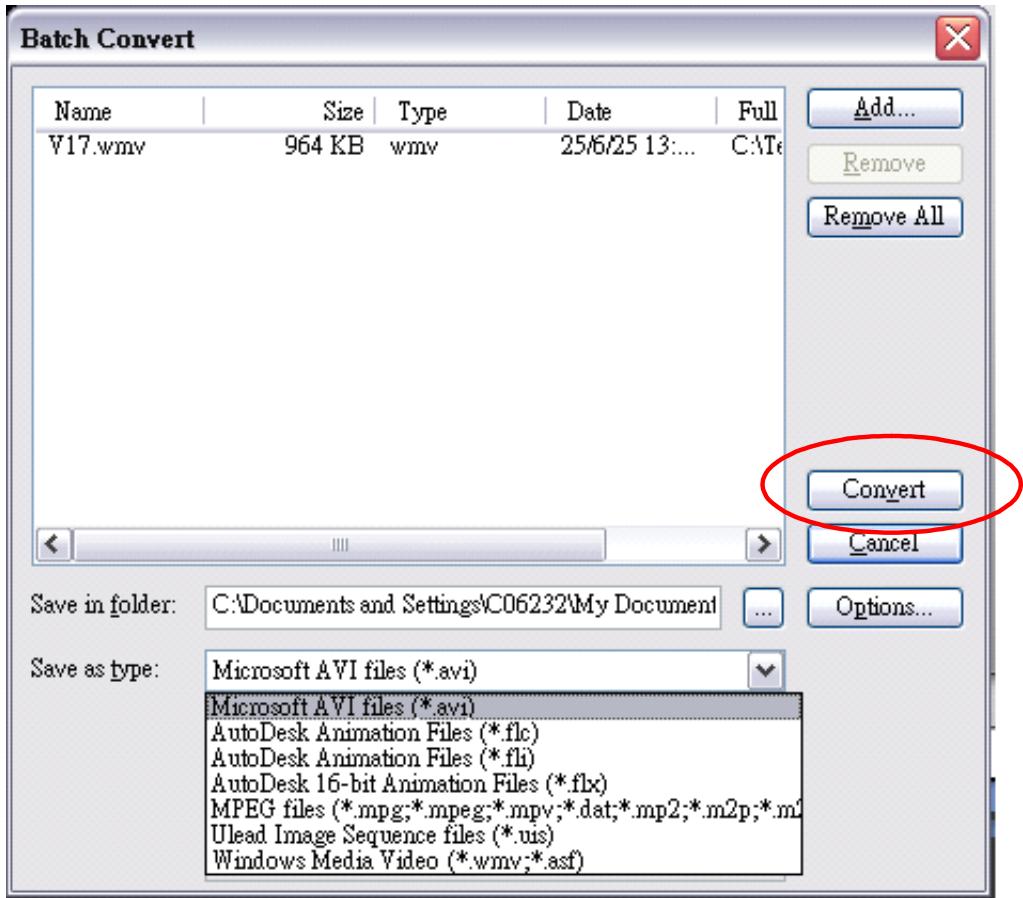Close the Batch Convert window
The height and width of the screenshot is (898, 1023).
point(957,39)
